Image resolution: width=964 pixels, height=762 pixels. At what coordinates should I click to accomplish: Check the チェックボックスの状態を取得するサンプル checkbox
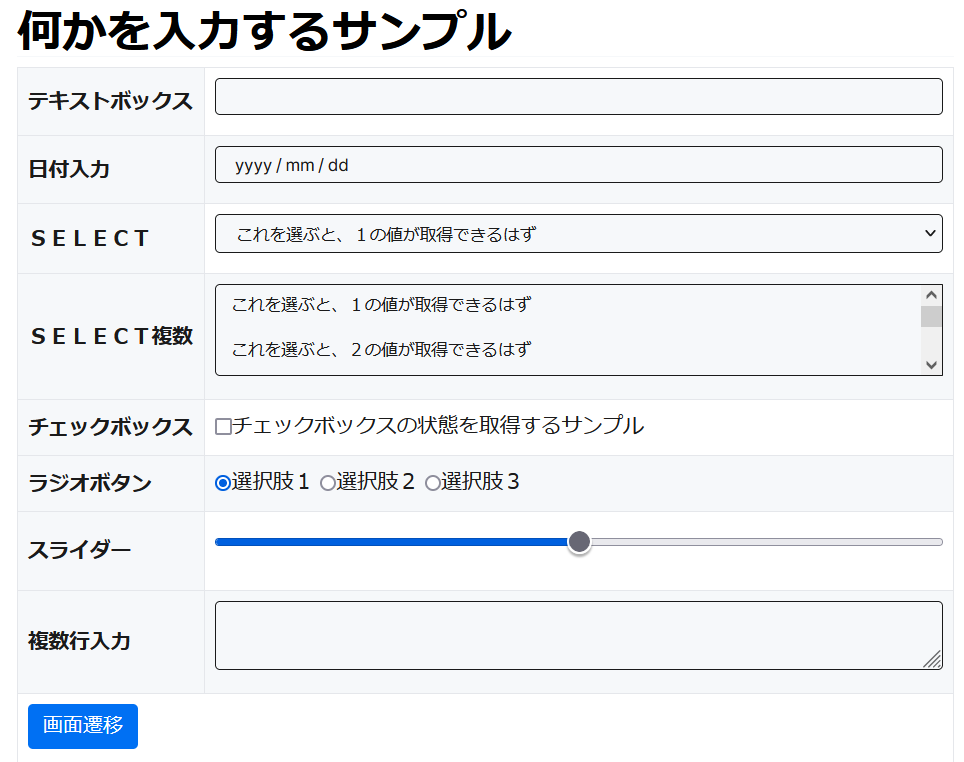(223, 426)
